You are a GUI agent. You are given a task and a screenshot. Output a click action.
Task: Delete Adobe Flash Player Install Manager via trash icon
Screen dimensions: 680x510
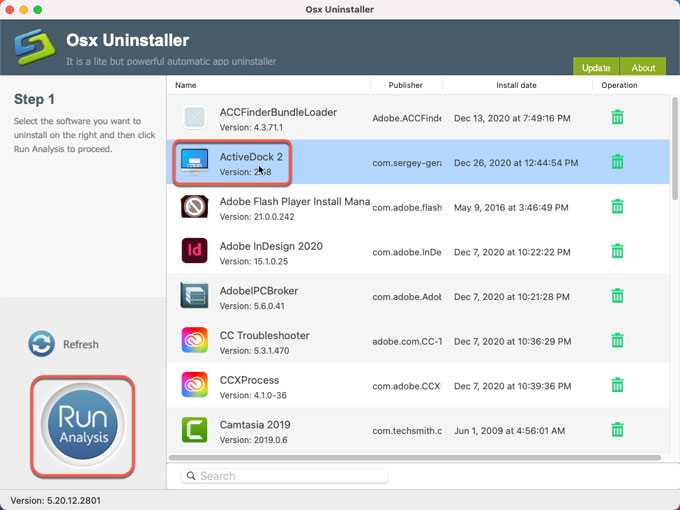point(617,206)
